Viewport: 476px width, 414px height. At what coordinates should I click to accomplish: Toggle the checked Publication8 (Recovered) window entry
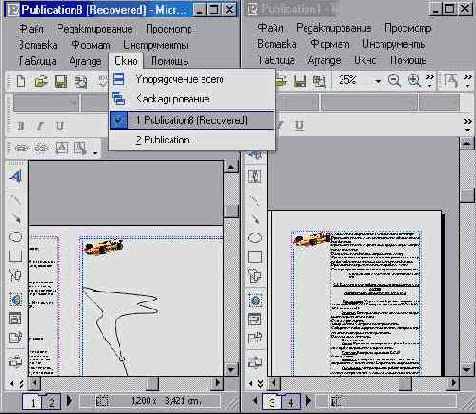coord(192,120)
